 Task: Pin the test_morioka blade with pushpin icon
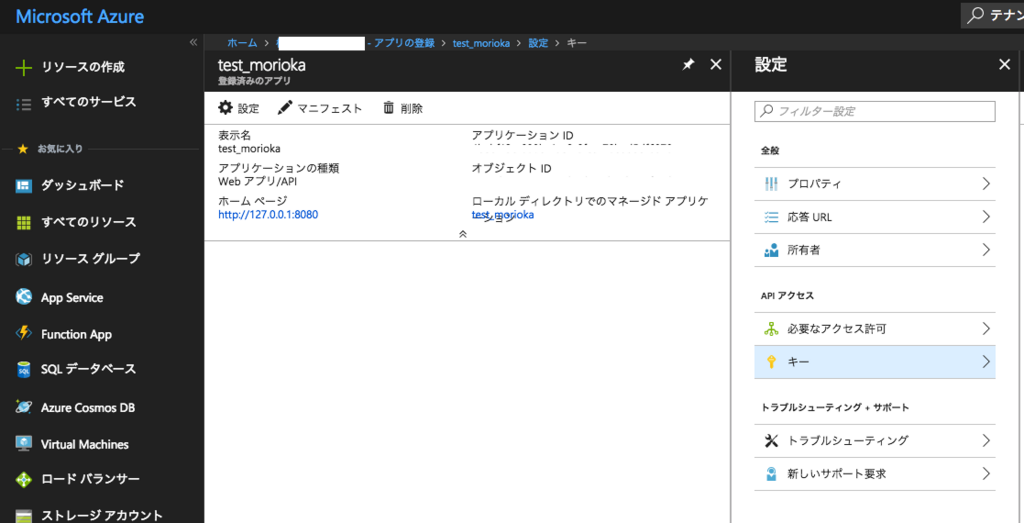pos(688,64)
